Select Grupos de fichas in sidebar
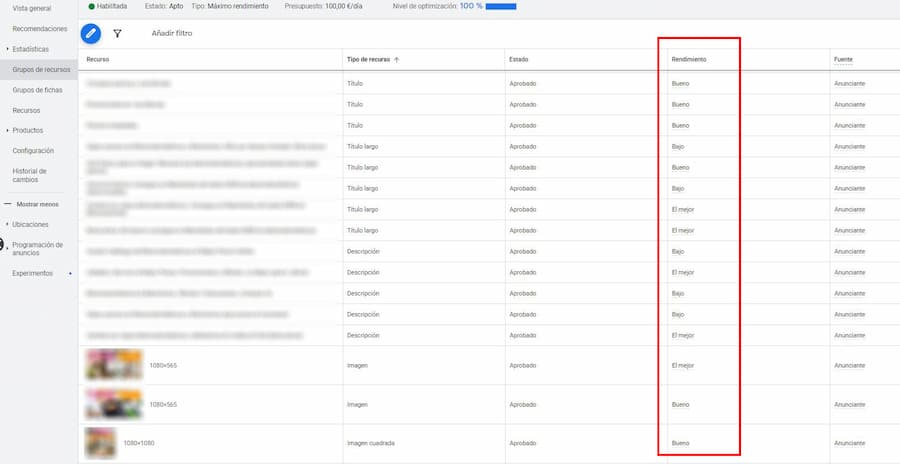 pos(37,90)
